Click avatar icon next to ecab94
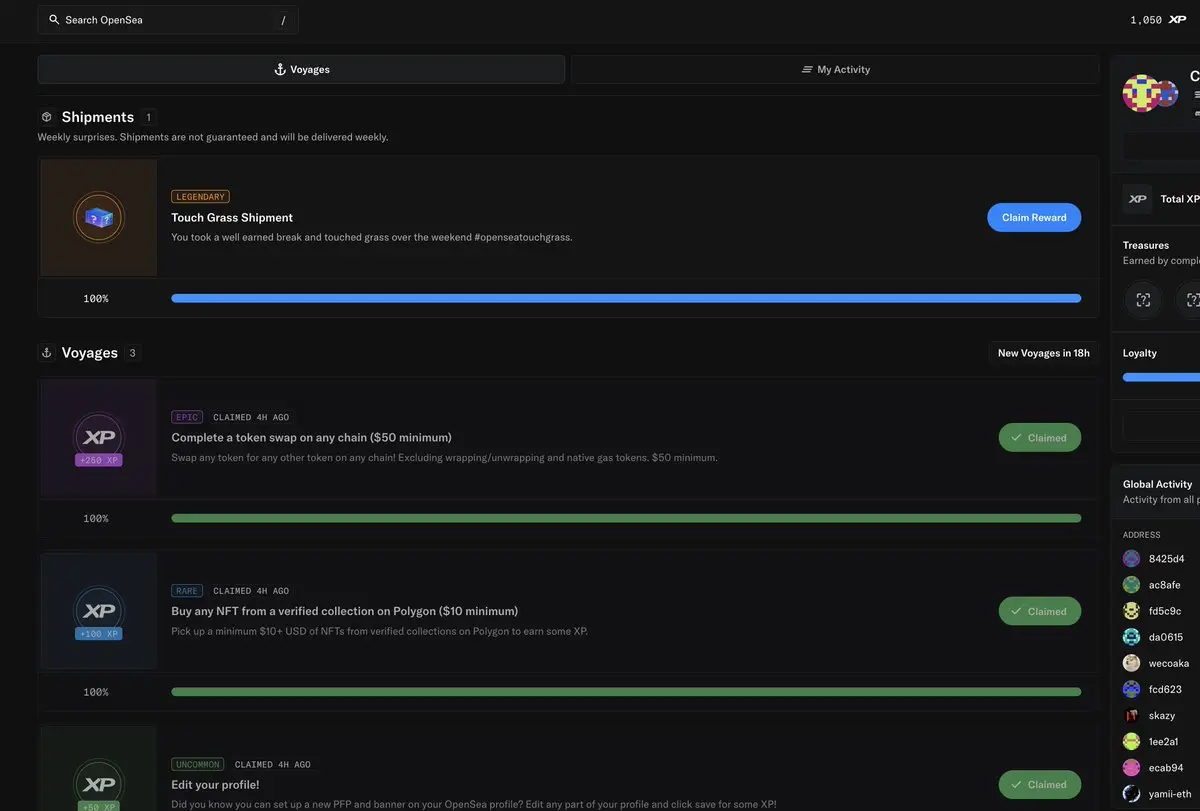The height and width of the screenshot is (811, 1200). click(x=1131, y=767)
